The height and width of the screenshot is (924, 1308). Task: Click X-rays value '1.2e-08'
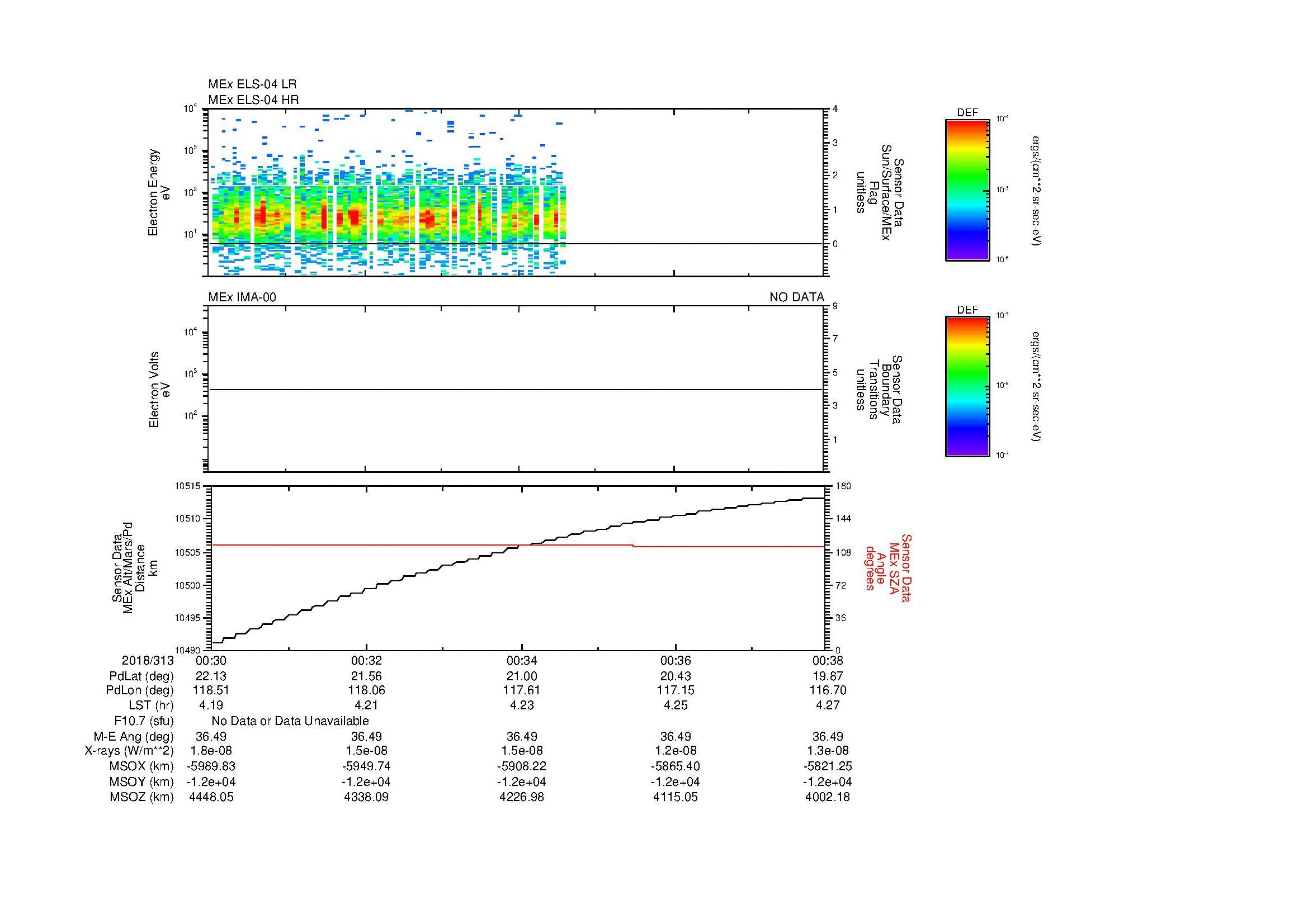(676, 751)
